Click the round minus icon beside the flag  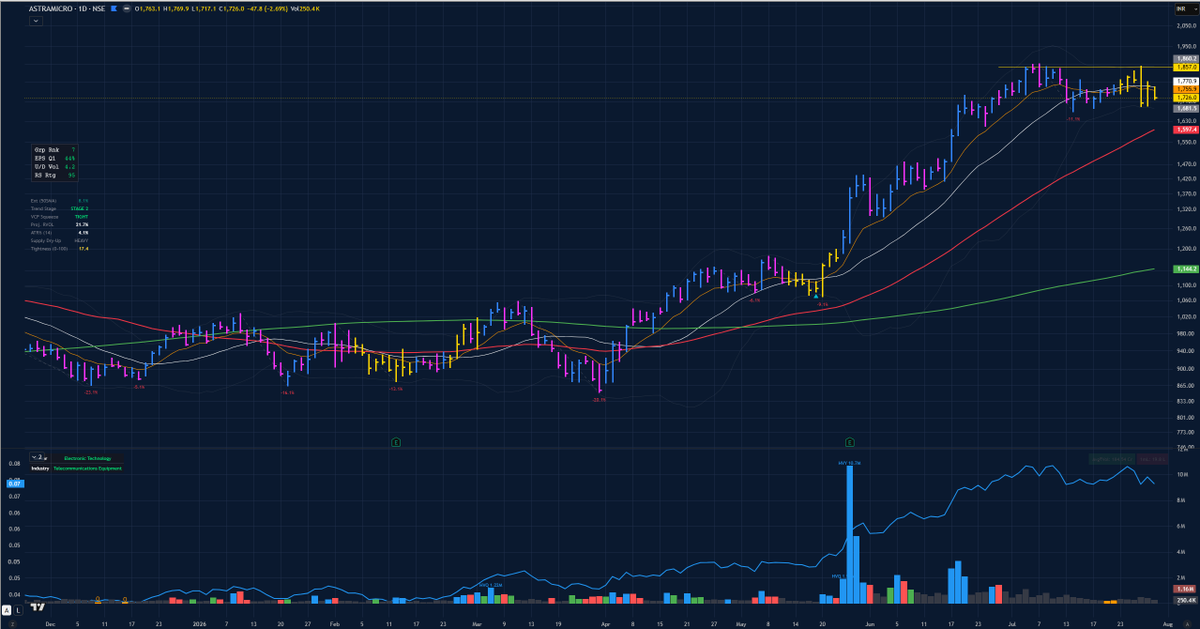tap(129, 9)
